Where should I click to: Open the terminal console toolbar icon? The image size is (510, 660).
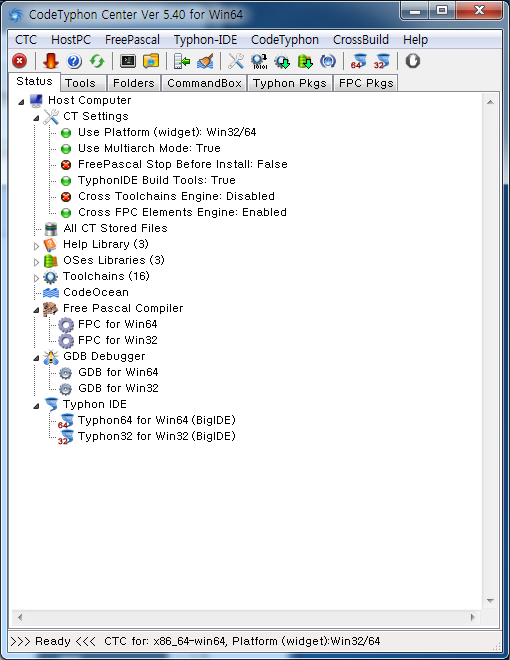coord(128,61)
